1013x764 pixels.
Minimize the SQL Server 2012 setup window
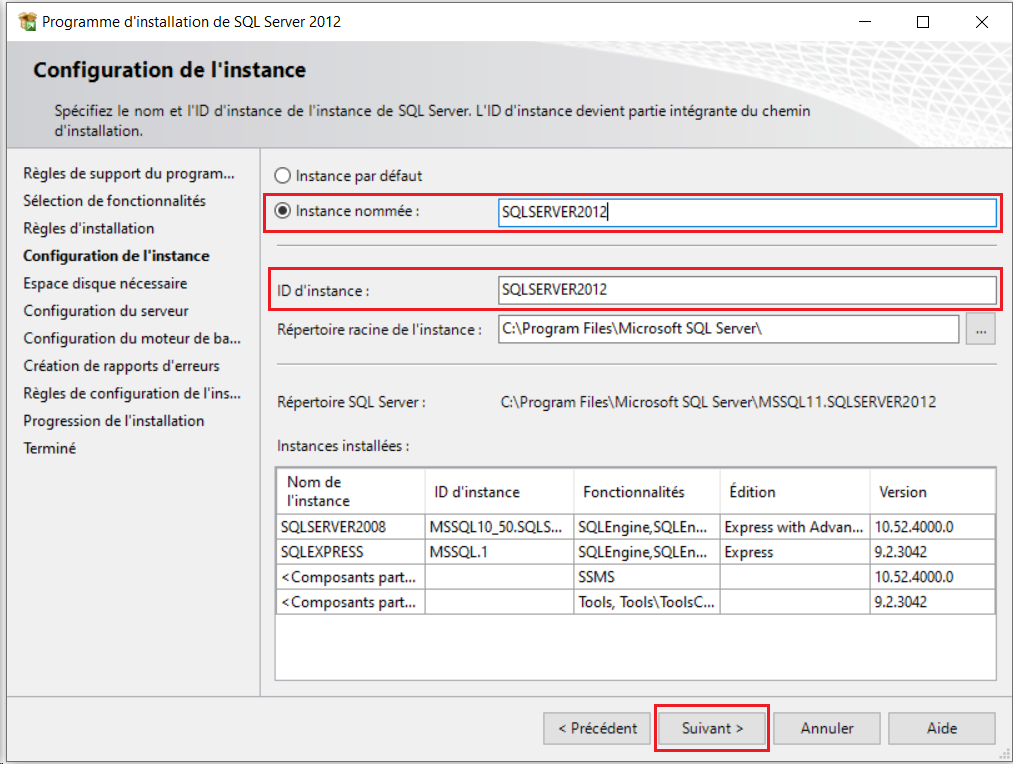tap(865, 21)
